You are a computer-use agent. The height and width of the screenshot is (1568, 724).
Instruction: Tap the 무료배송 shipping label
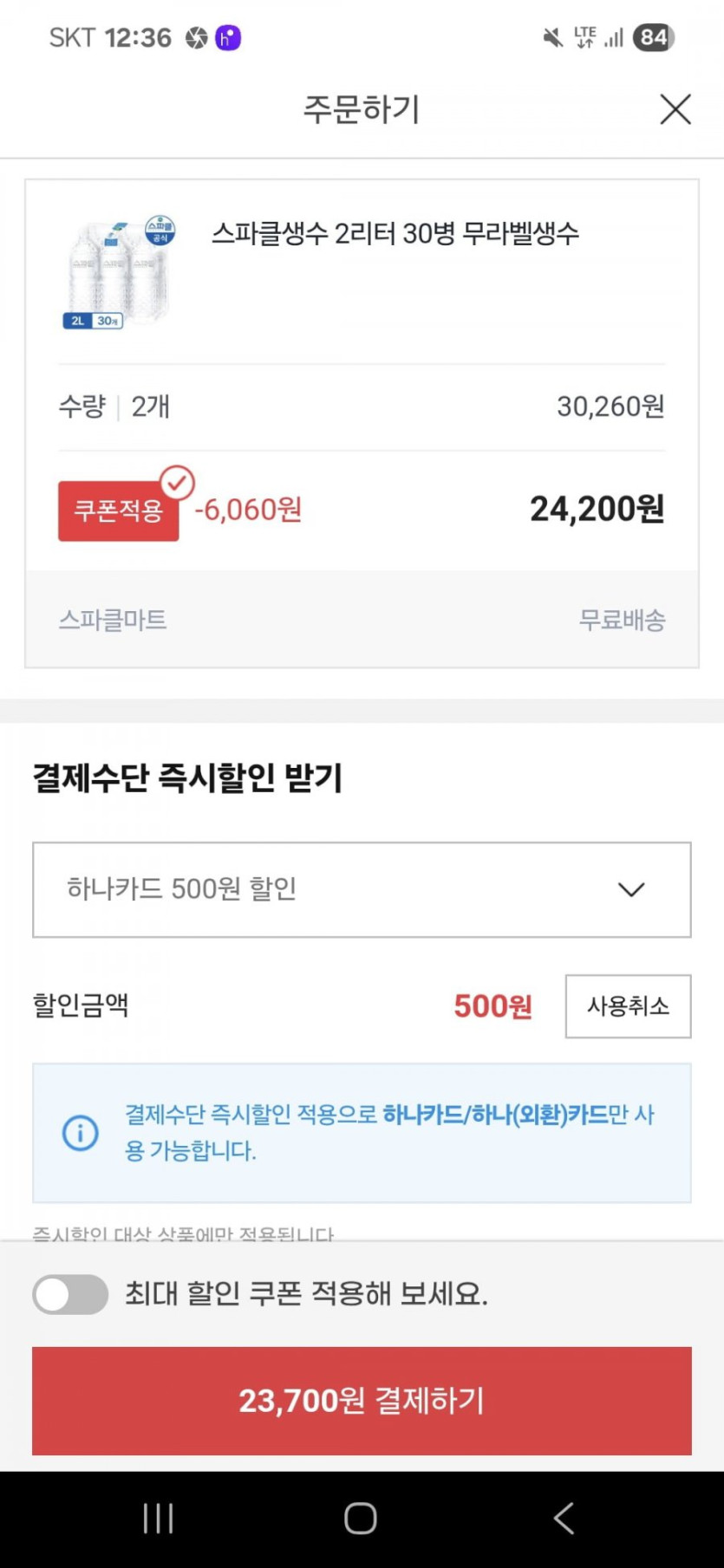point(622,620)
